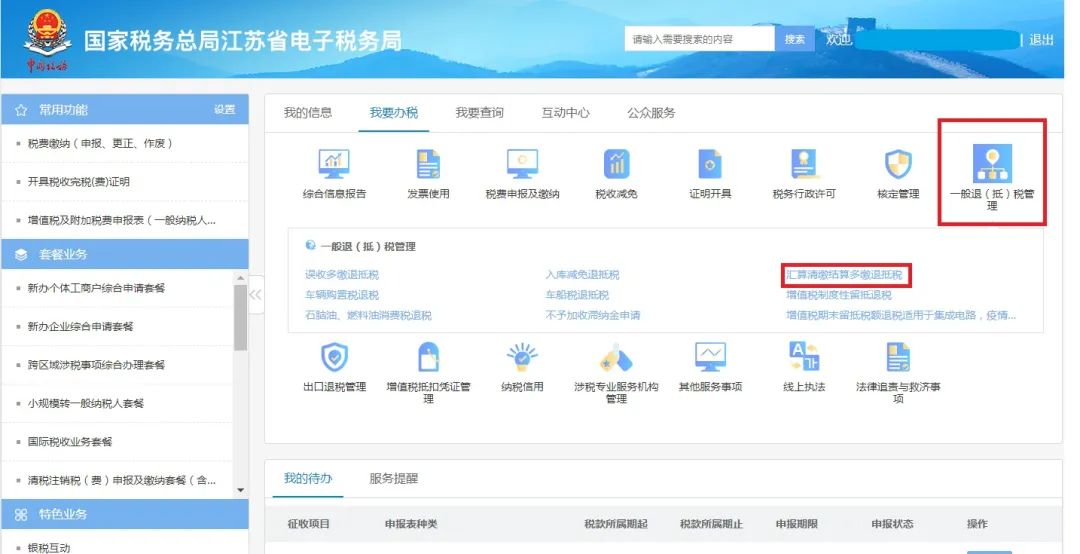Click the star icon beside 常用功能
The height and width of the screenshot is (554, 1080).
[21, 110]
